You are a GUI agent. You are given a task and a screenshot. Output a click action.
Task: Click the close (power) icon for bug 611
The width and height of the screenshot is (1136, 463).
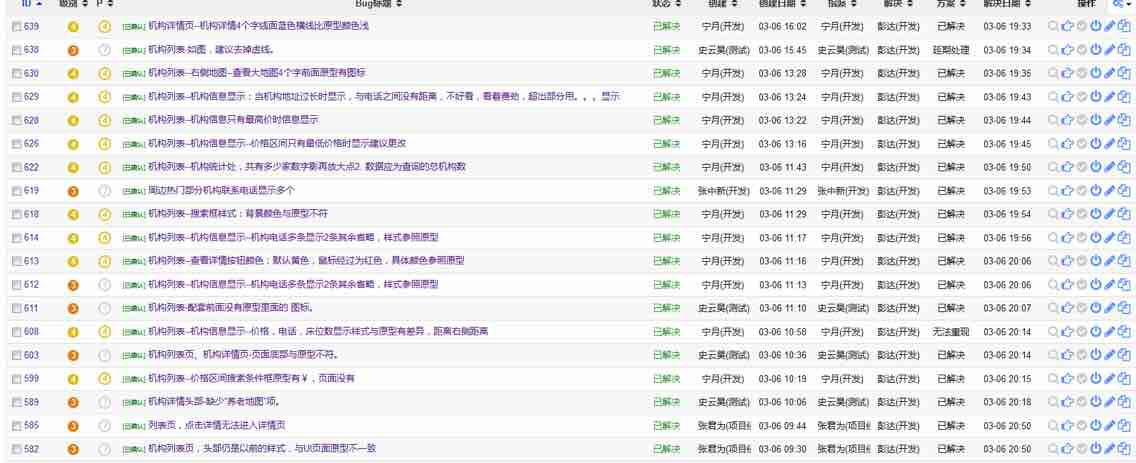[1095, 308]
